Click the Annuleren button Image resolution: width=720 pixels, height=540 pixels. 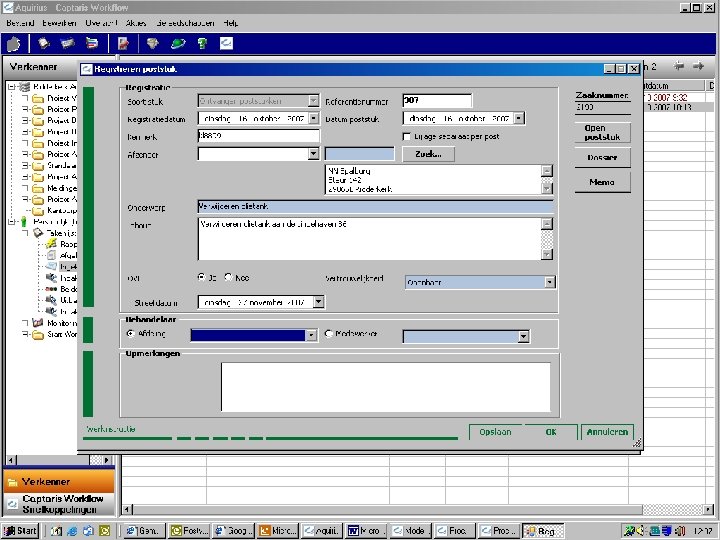(x=607, y=432)
